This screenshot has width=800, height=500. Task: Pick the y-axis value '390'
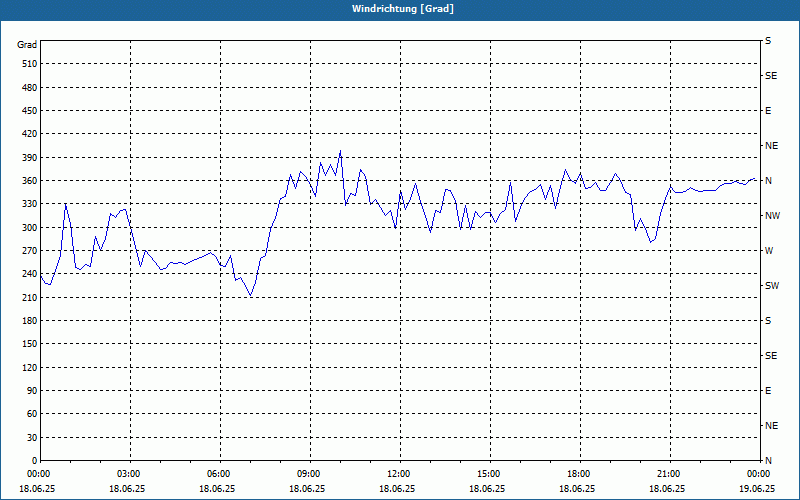[x=30, y=157]
